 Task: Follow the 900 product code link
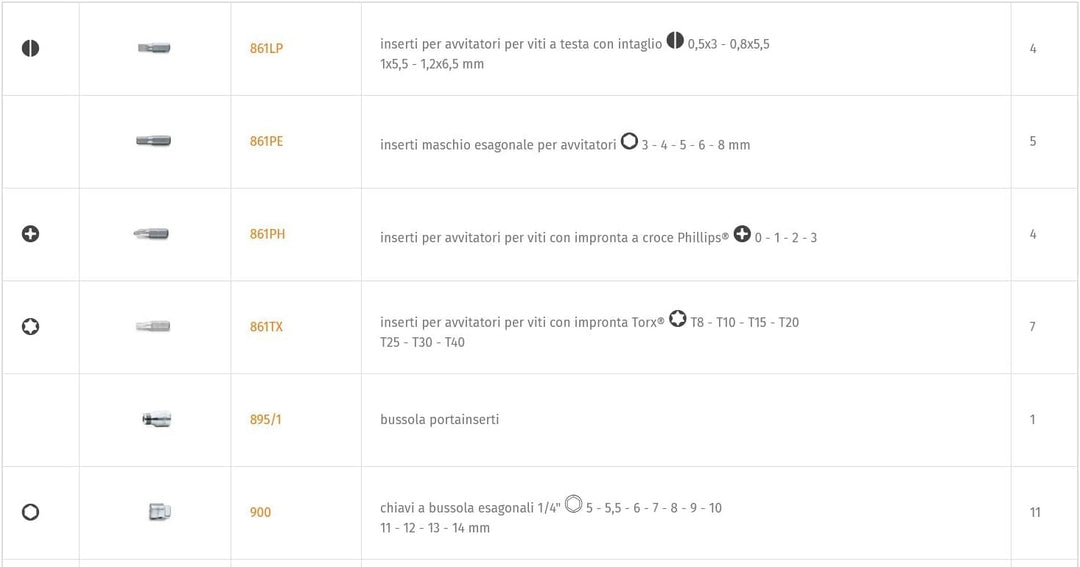pyautogui.click(x=260, y=512)
